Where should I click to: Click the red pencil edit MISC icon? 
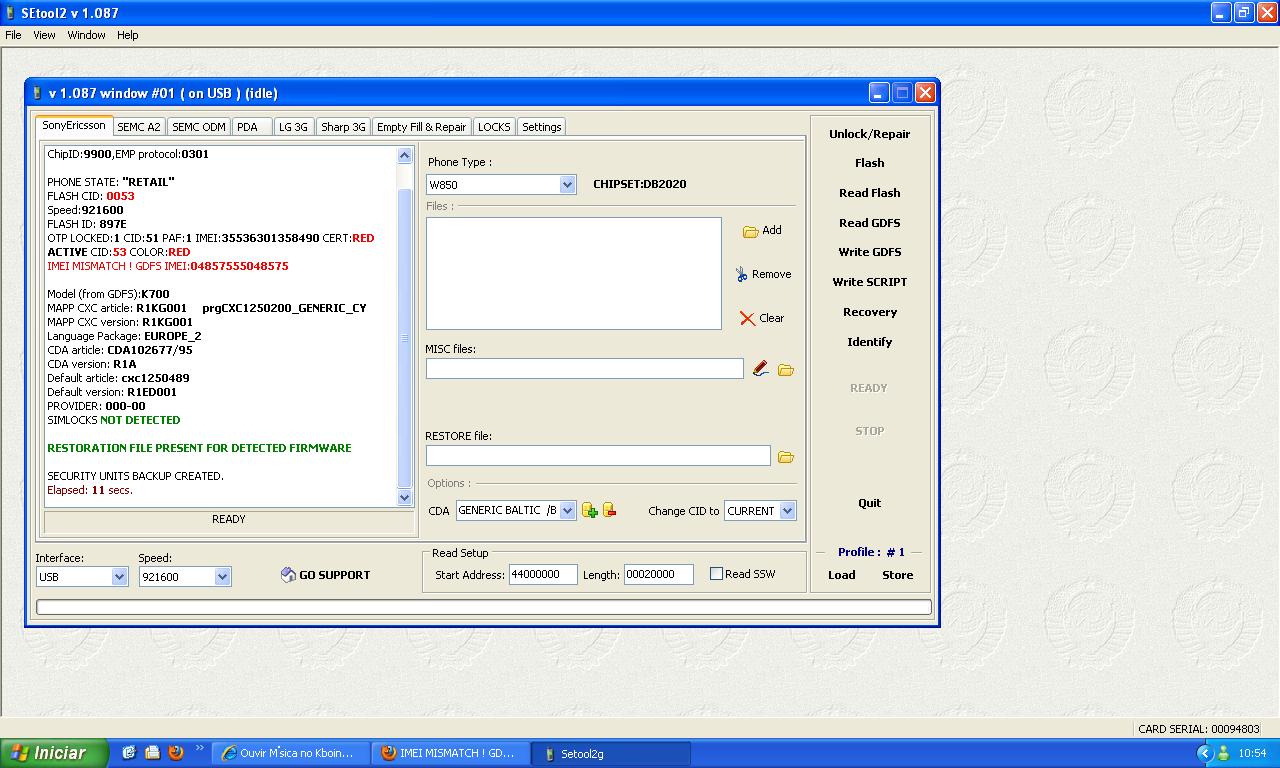point(761,369)
